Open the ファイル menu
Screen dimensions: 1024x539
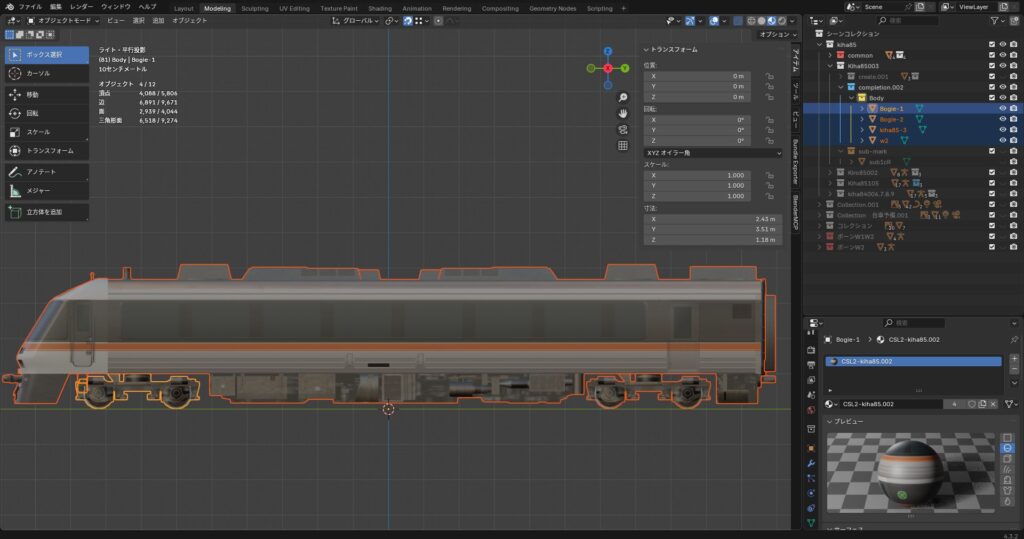pyautogui.click(x=30, y=7)
